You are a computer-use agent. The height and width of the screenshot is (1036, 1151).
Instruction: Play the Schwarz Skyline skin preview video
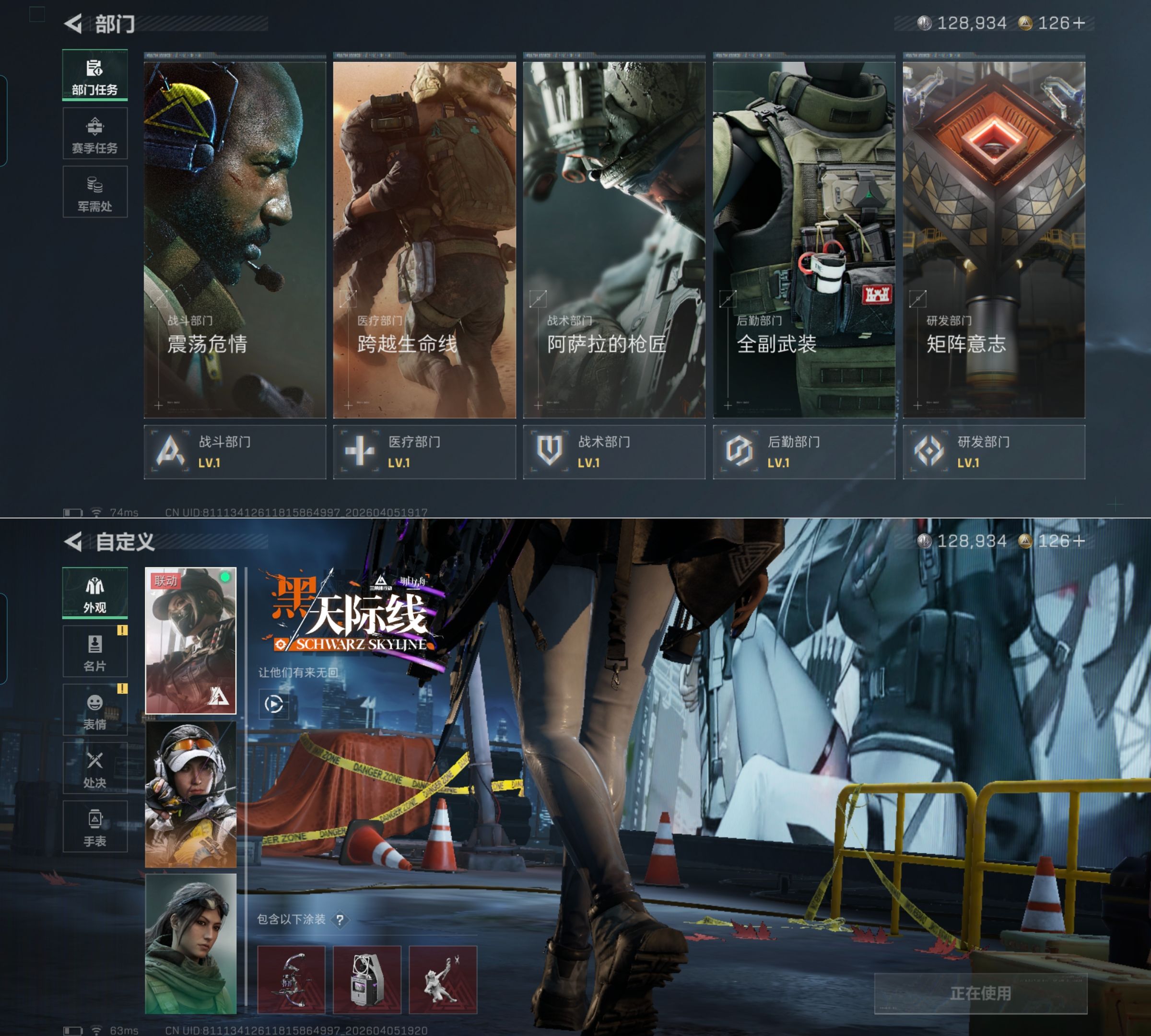273,704
